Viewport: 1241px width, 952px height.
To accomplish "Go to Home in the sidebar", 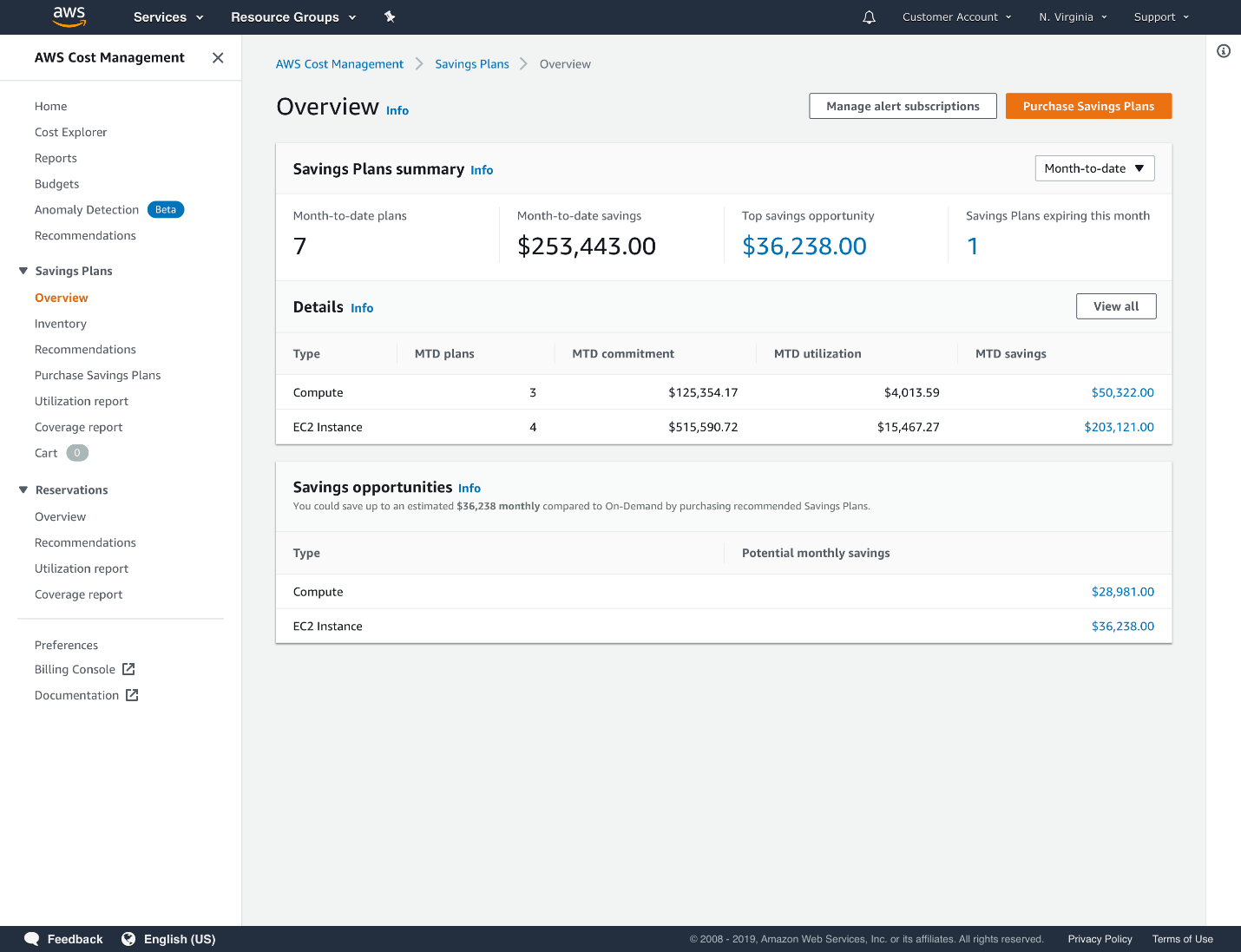I will [x=50, y=106].
